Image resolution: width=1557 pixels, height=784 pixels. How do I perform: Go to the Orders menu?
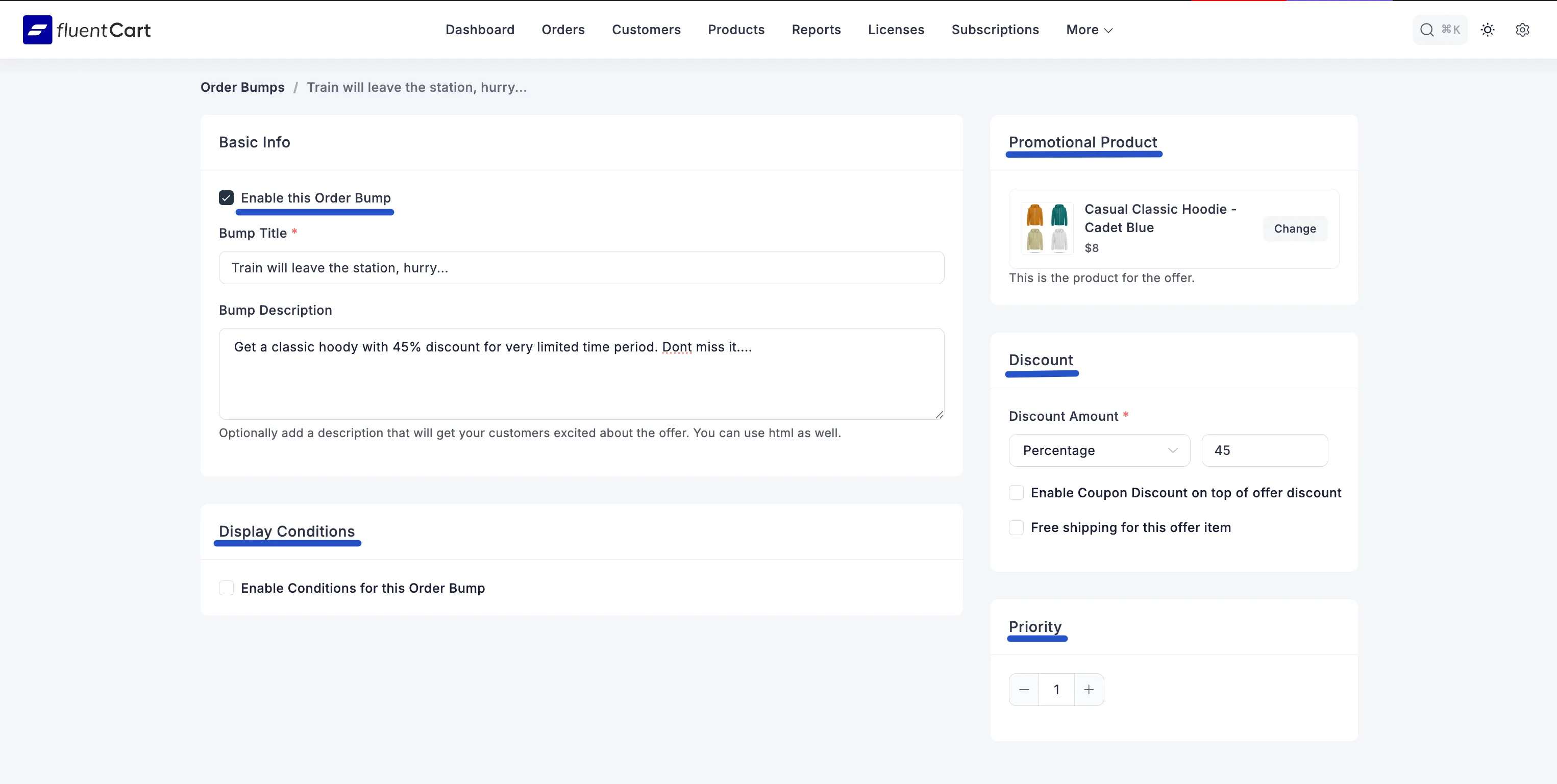coord(563,30)
